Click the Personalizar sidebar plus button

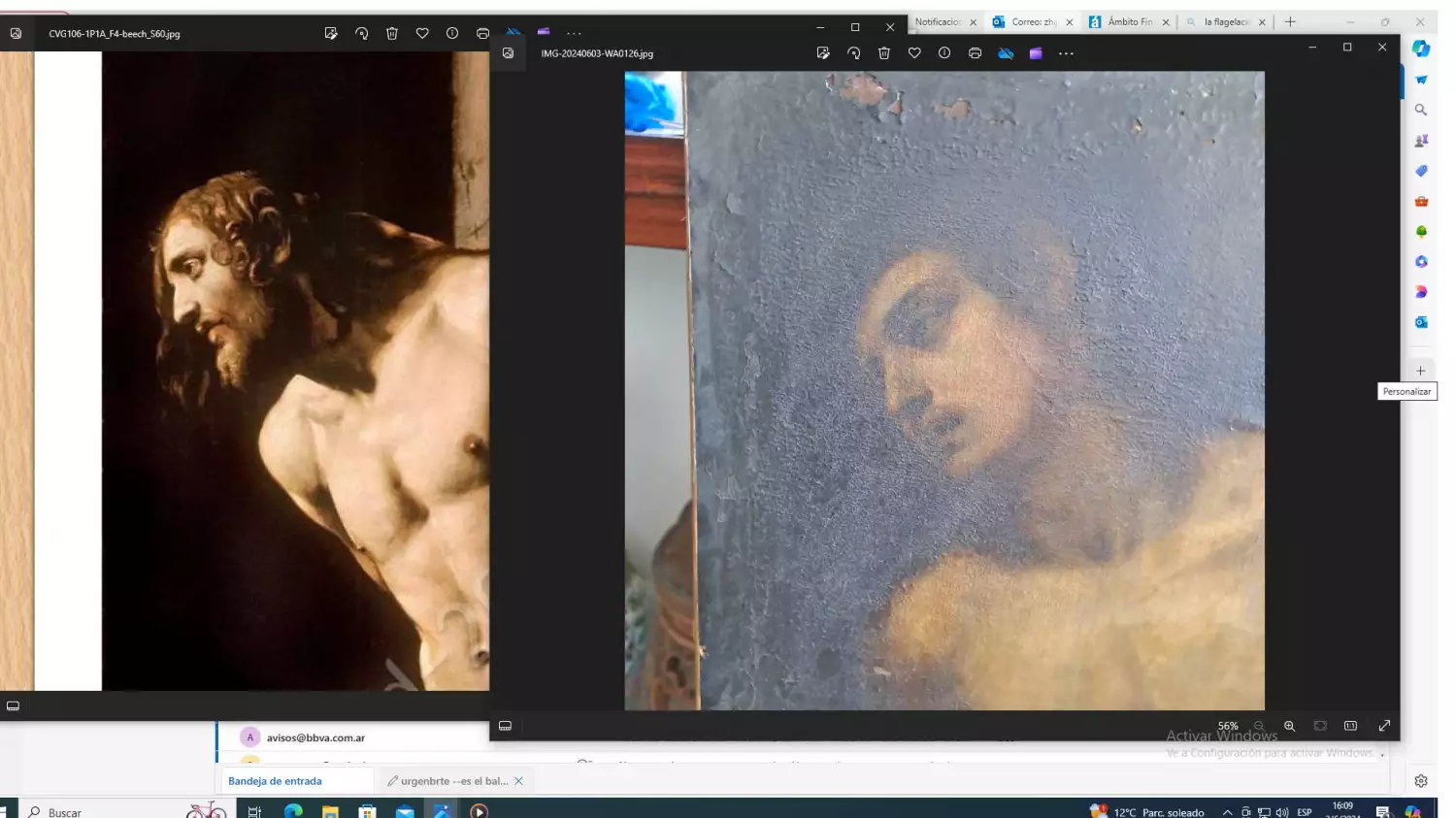tap(1420, 371)
